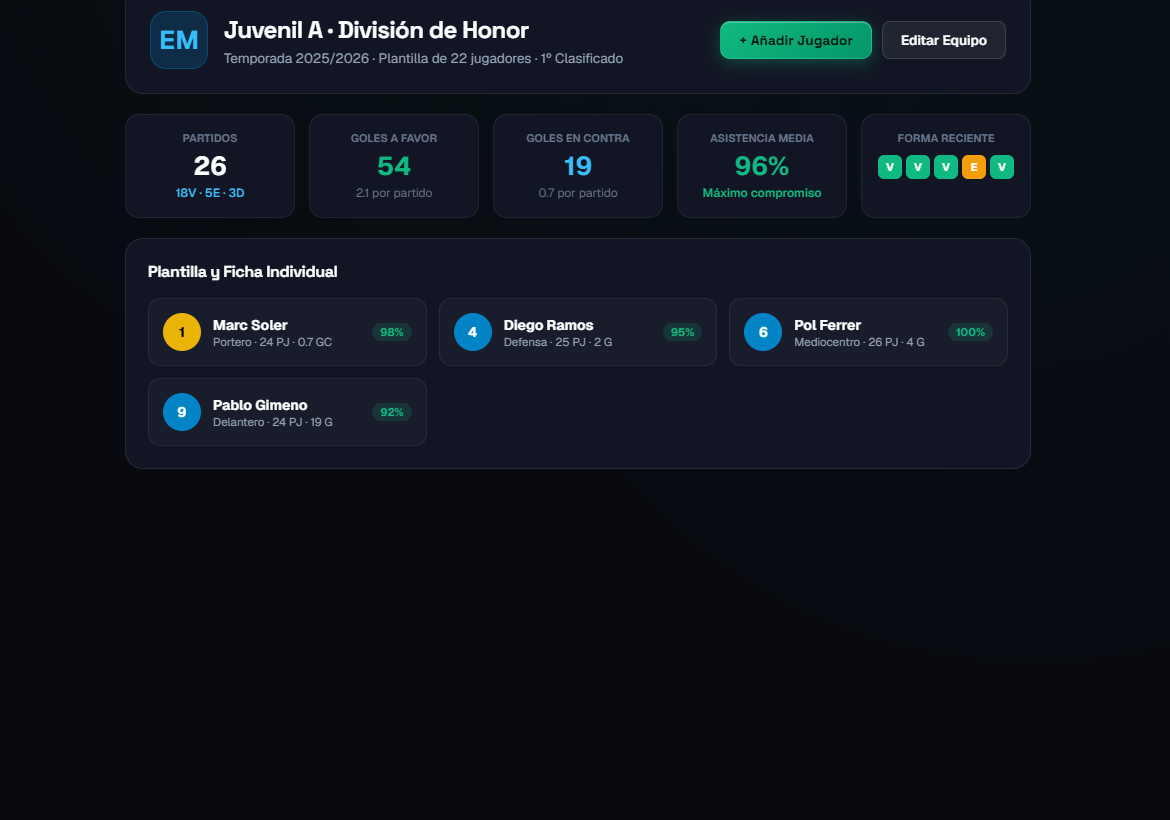Image resolution: width=1170 pixels, height=820 pixels.
Task: Open the Partidos stat card showing 26
Action: [x=210, y=166]
